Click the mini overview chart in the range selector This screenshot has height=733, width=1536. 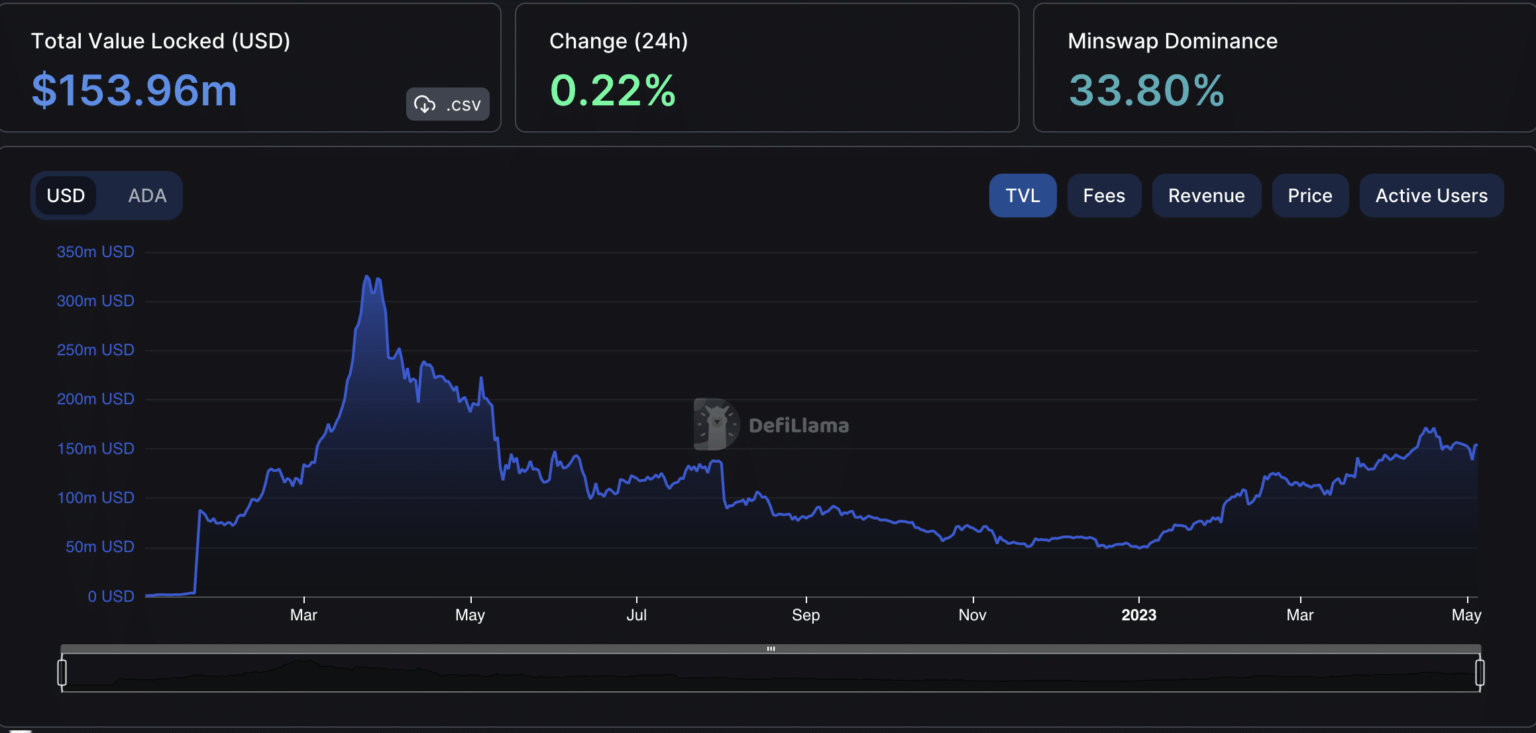[770, 674]
